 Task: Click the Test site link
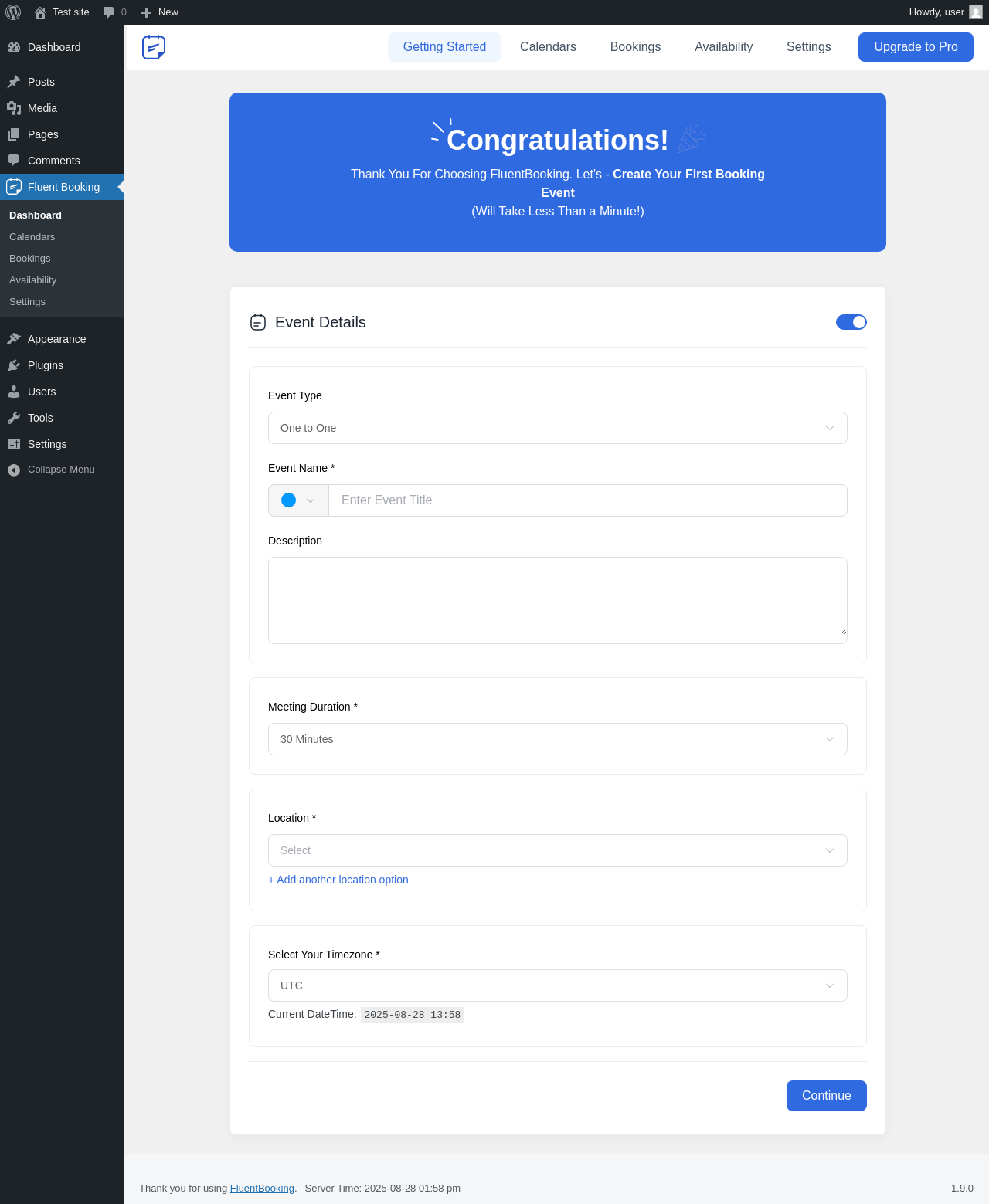[x=71, y=12]
